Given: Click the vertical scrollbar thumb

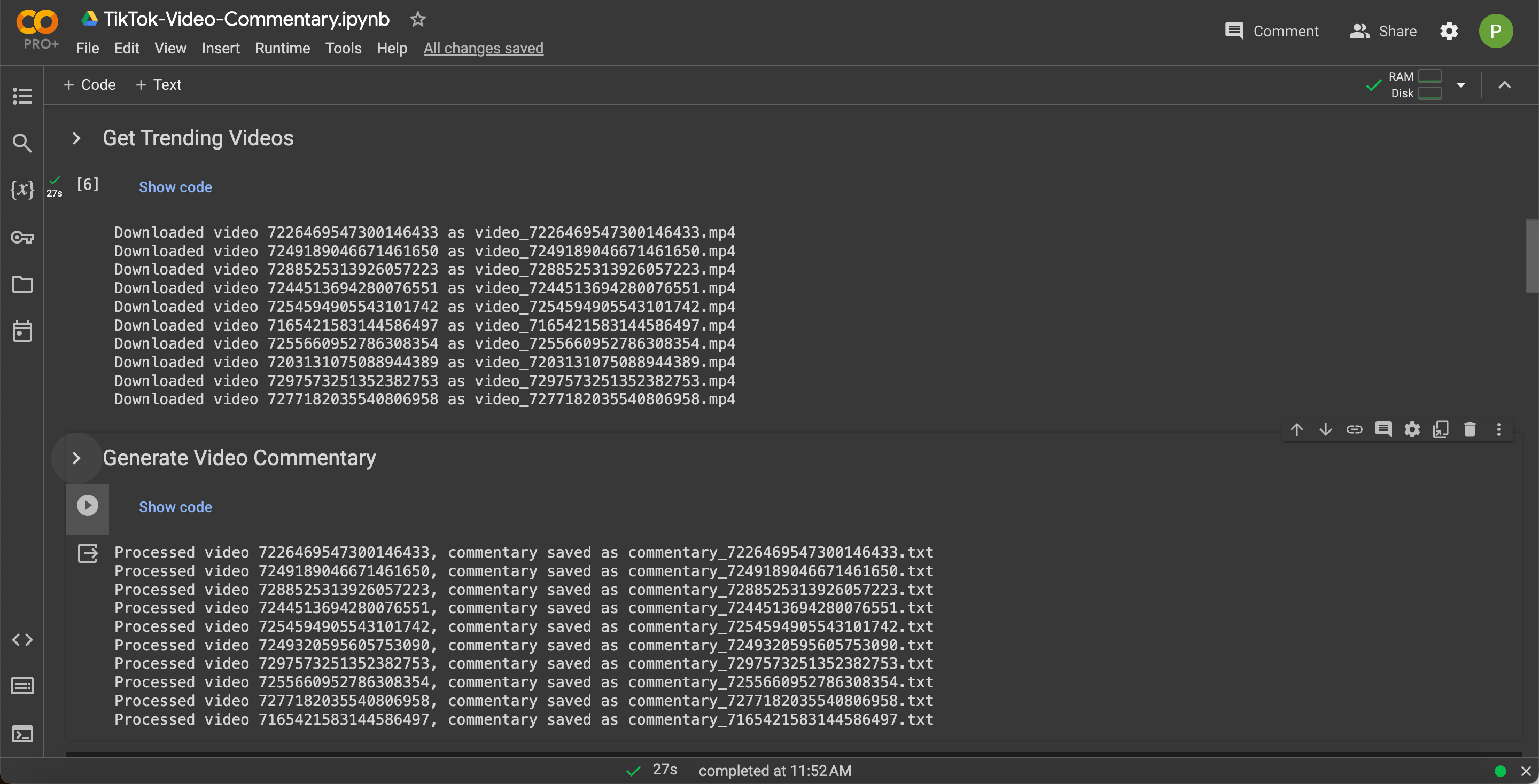Looking at the screenshot, I should pos(1532,256).
